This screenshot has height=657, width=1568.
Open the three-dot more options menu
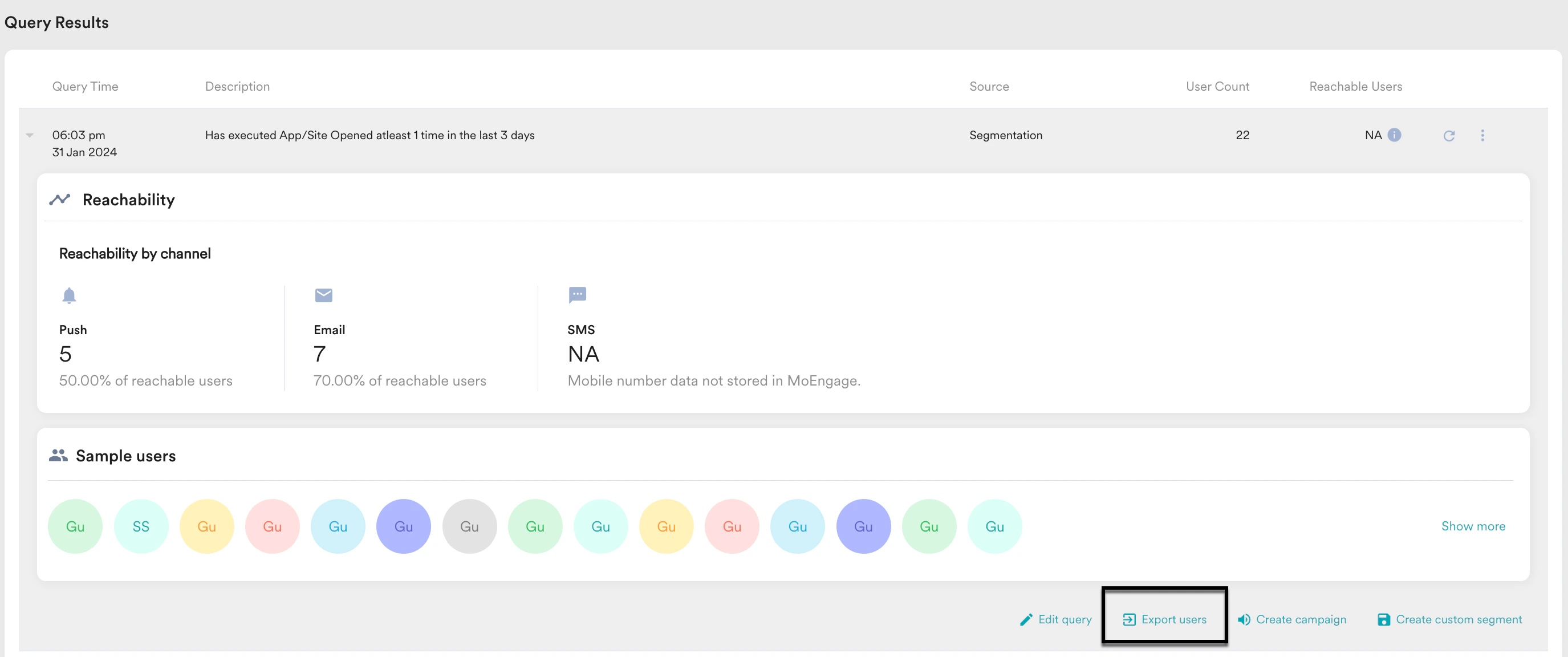click(1482, 135)
